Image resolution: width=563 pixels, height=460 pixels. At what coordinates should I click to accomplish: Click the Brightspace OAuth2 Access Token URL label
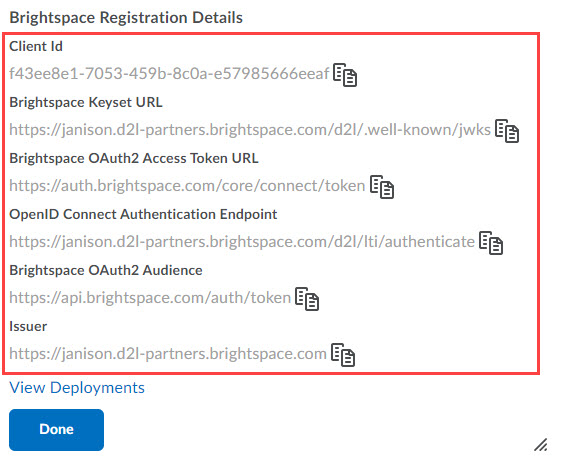tap(134, 158)
